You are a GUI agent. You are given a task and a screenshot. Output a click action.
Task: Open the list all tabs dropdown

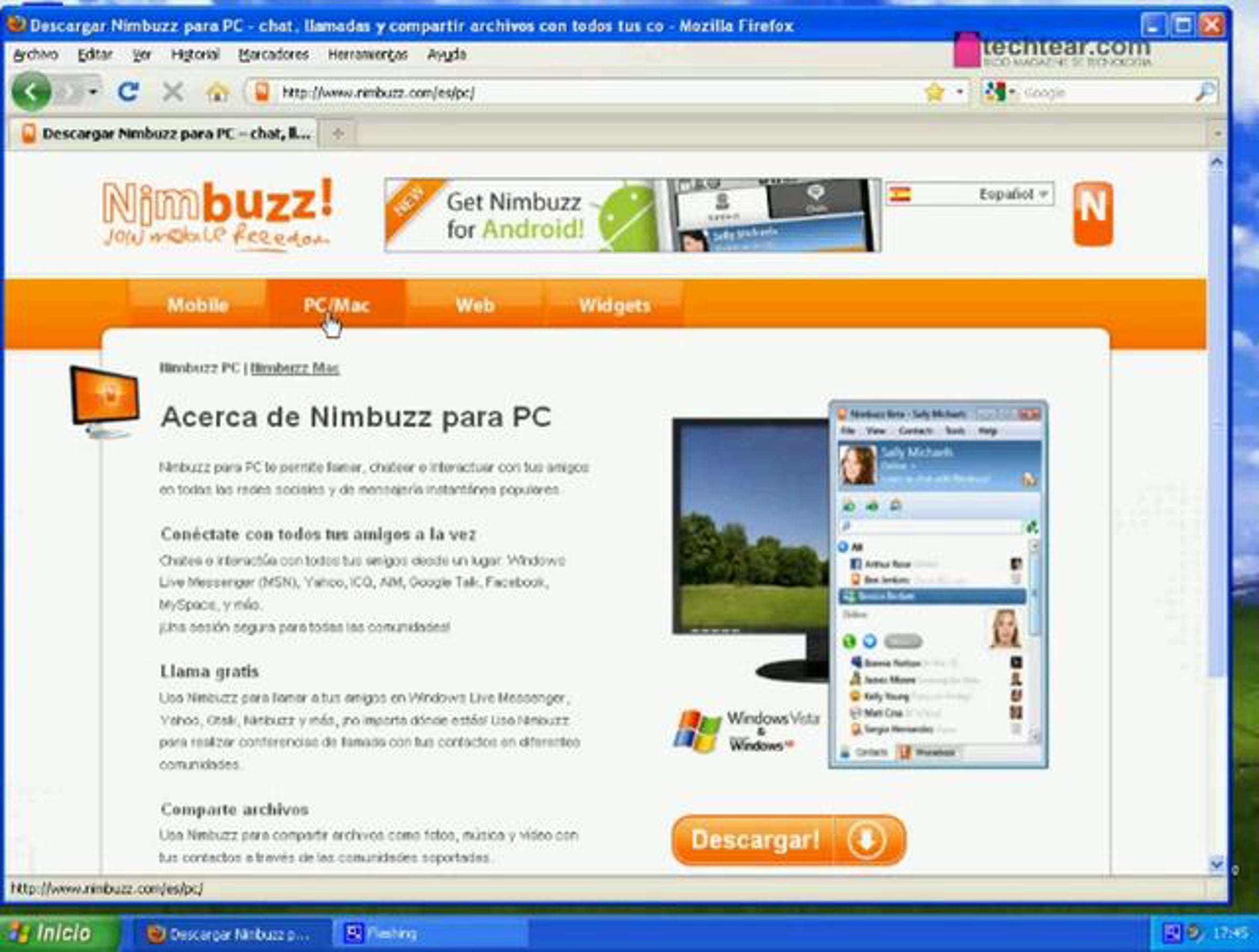pyautogui.click(x=1218, y=134)
